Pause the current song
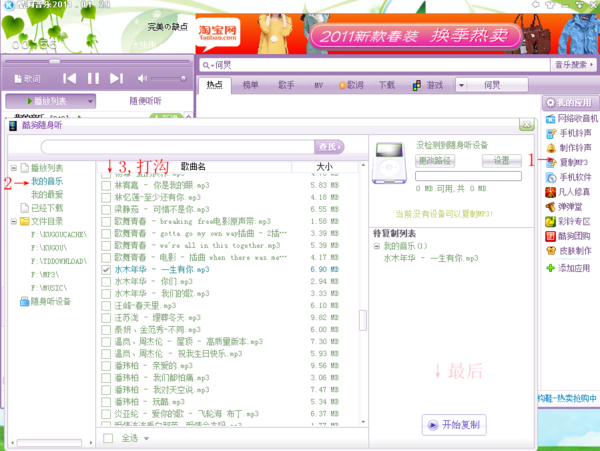 tap(93, 79)
